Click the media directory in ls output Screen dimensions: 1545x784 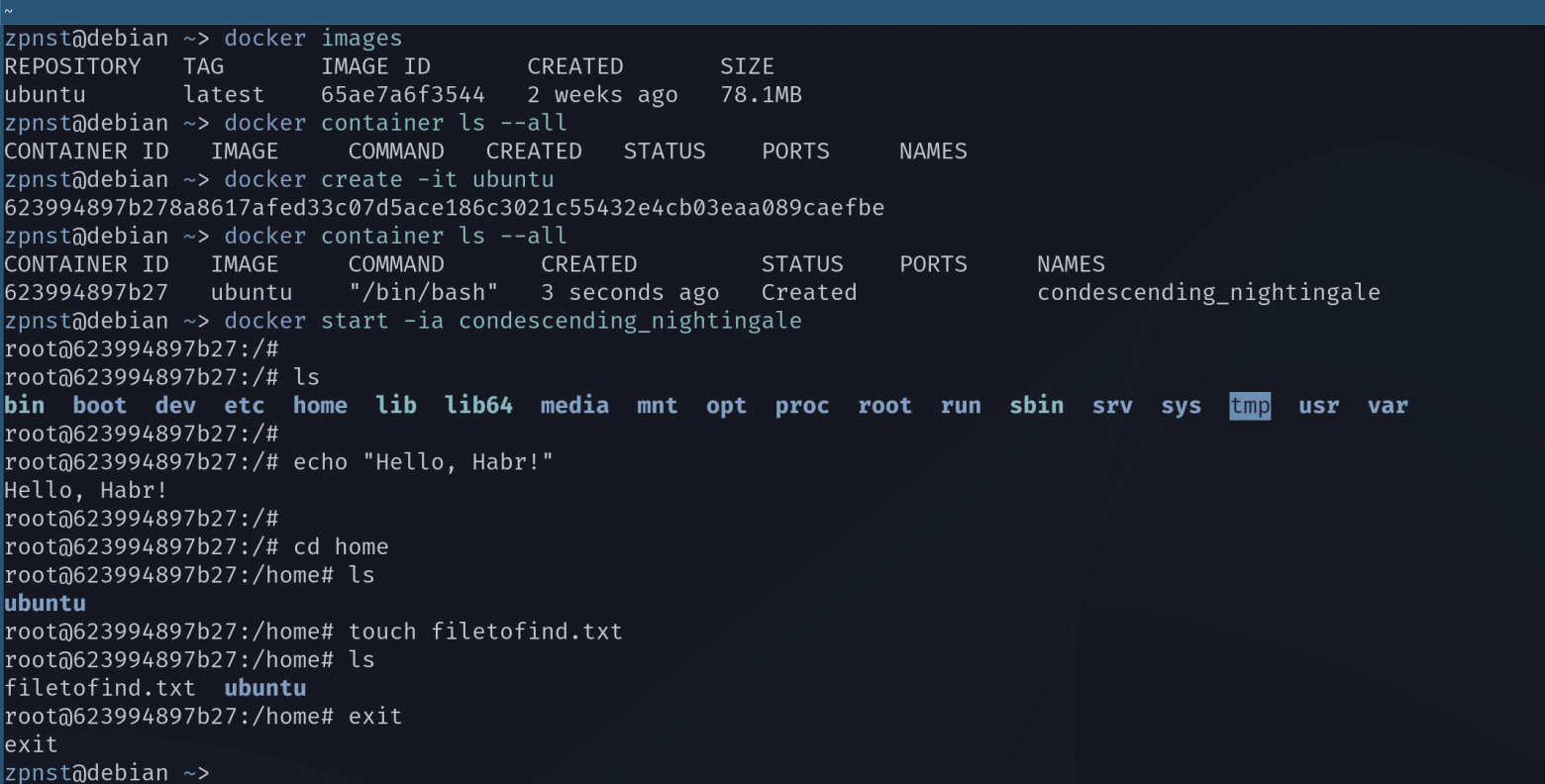pos(574,406)
